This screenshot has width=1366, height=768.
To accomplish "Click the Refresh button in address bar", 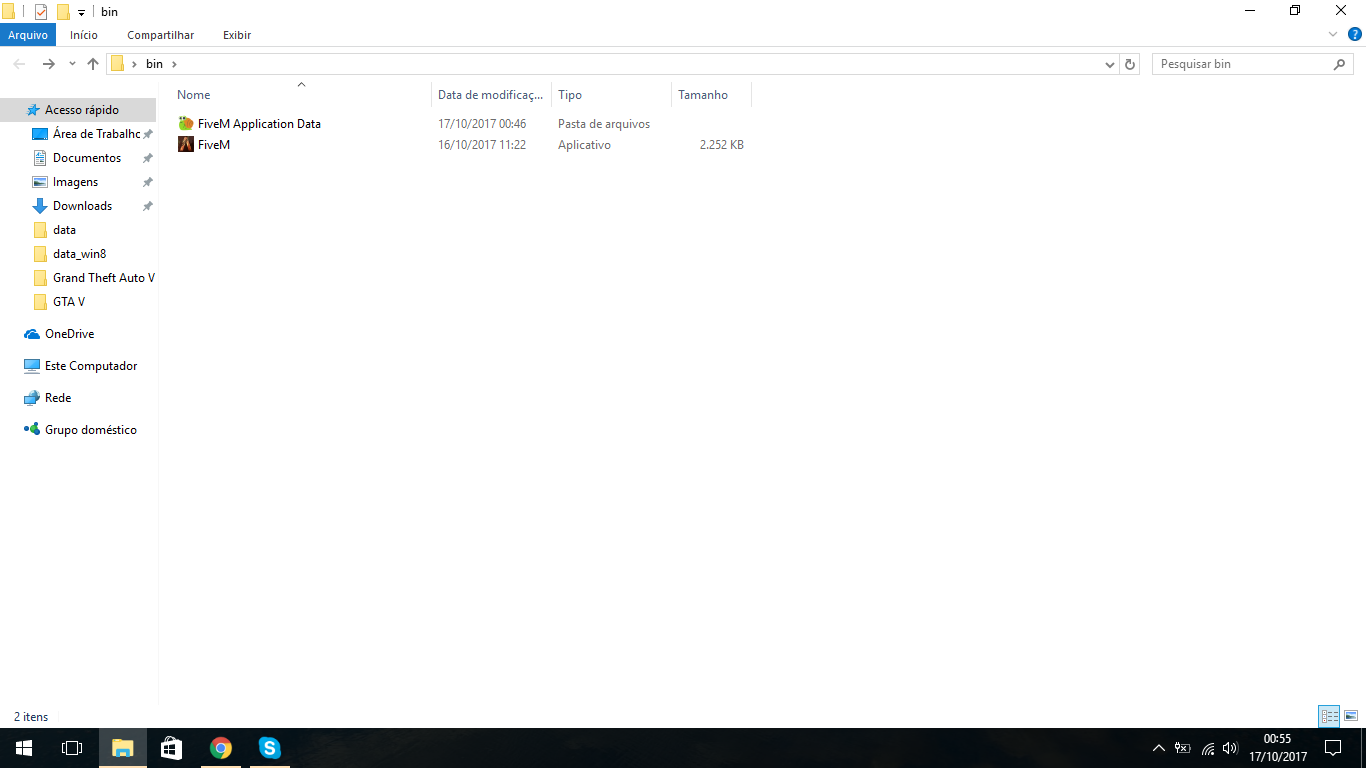I will pos(1131,64).
